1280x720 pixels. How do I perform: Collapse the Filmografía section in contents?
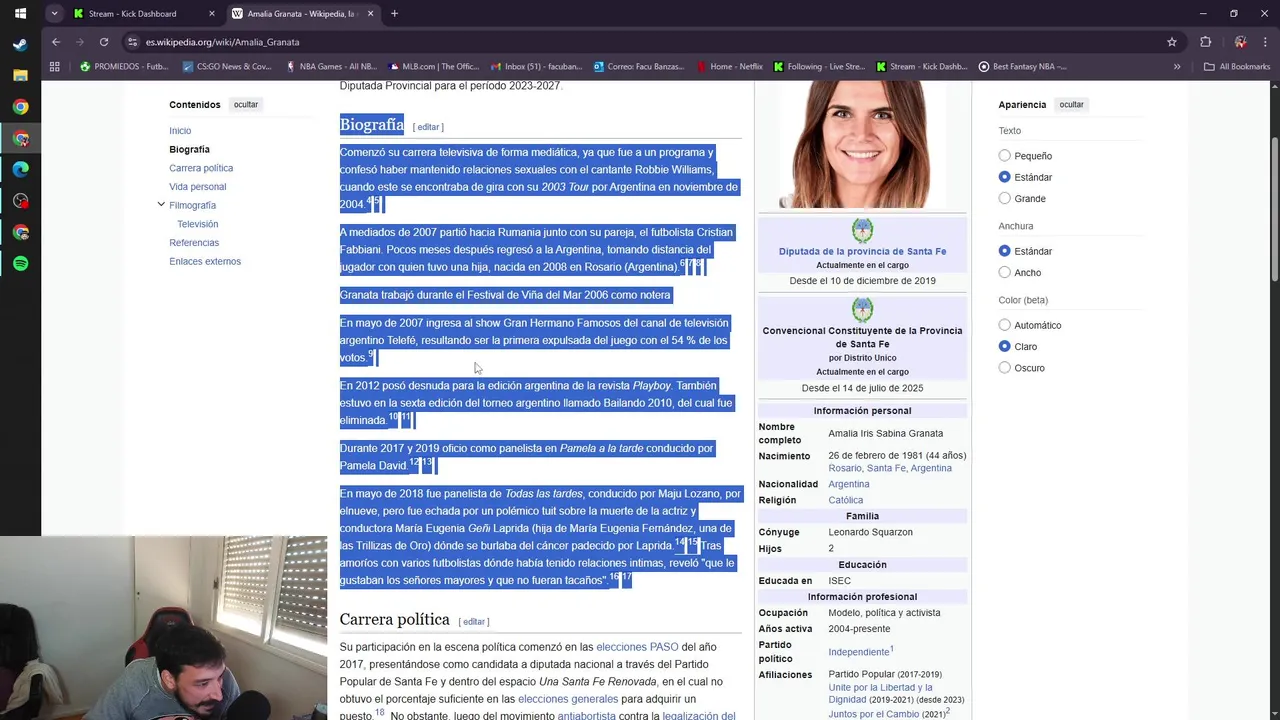pyautogui.click(x=161, y=205)
